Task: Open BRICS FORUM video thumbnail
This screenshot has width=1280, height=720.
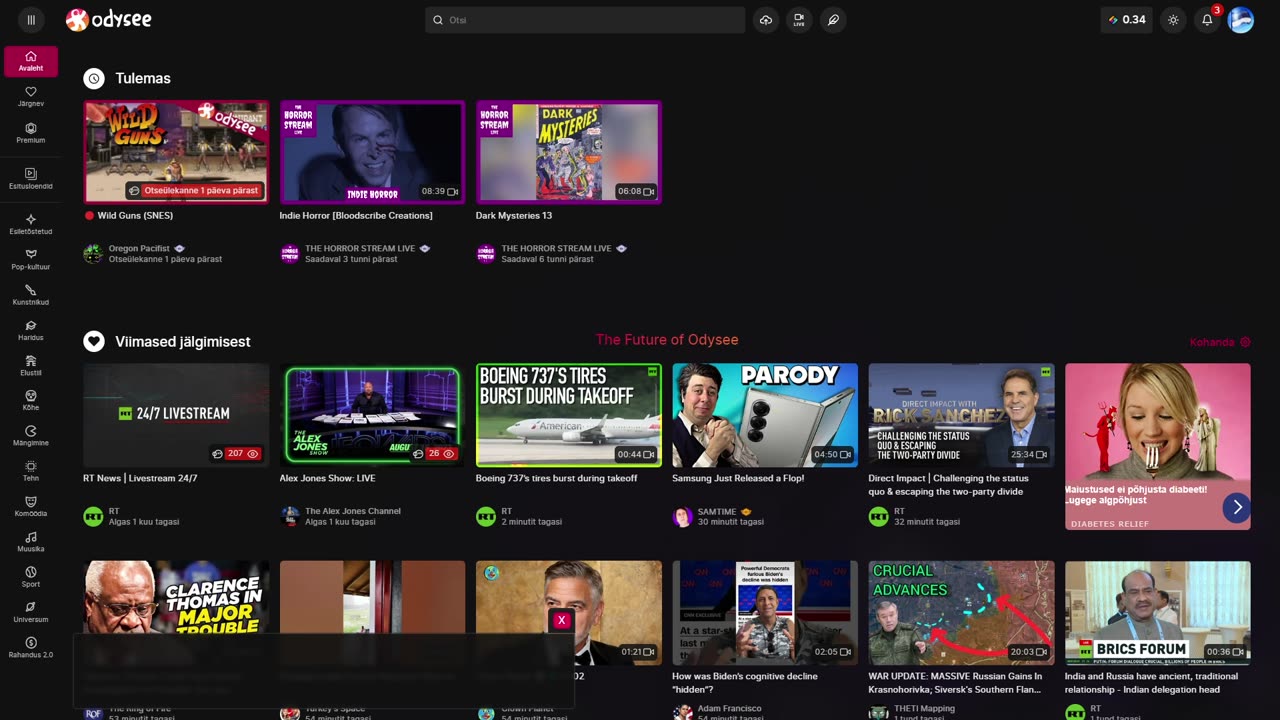Action: (1158, 612)
